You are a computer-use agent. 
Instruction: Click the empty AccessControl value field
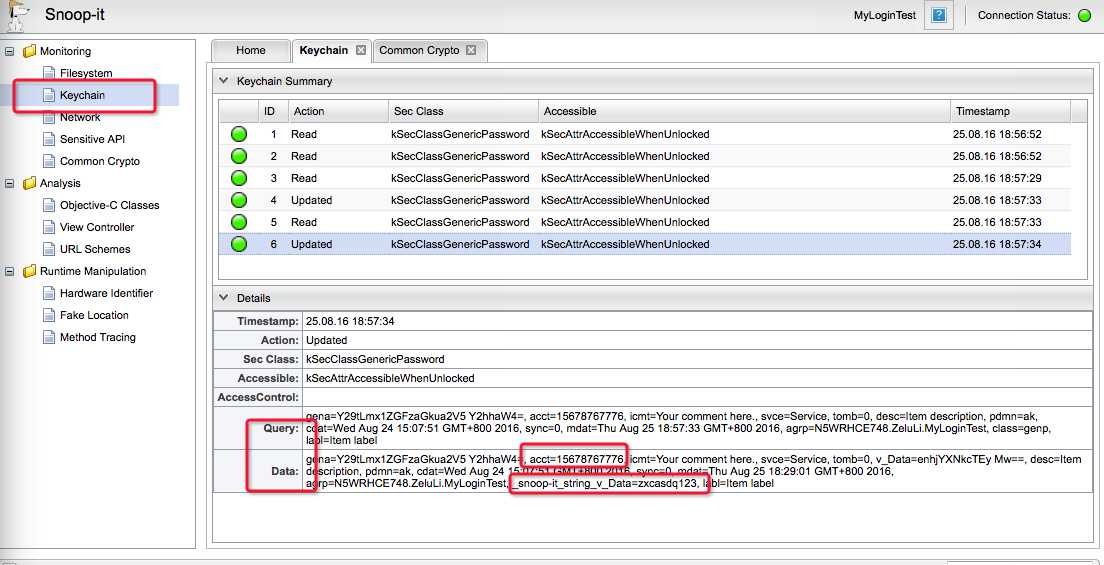pos(697,397)
